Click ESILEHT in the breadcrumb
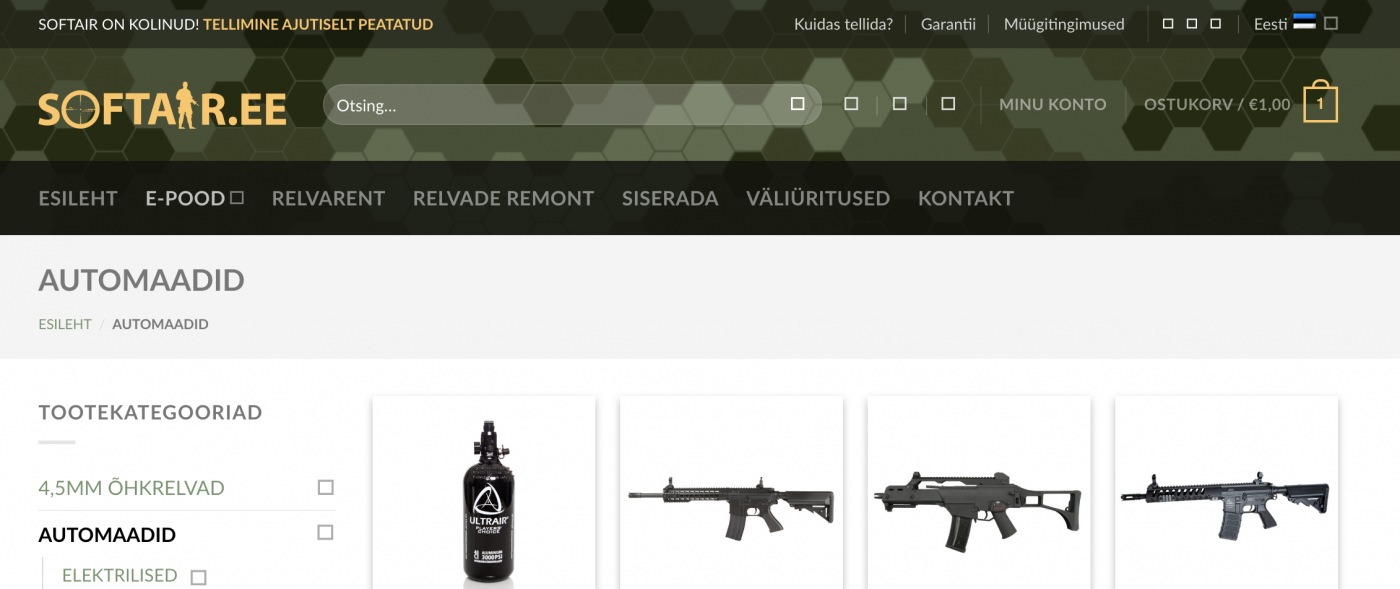The image size is (1400, 589). [65, 324]
